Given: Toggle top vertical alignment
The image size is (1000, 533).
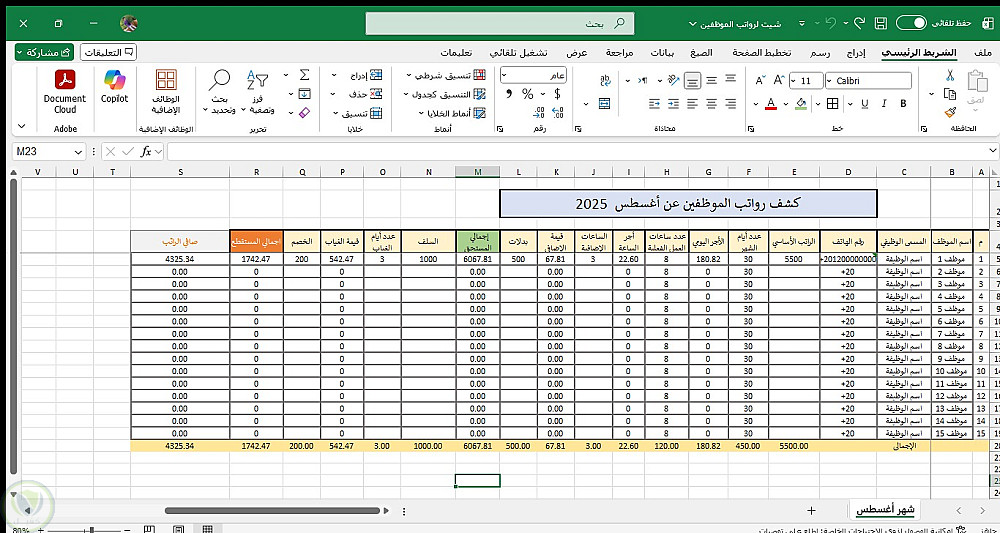Looking at the screenshot, I should pyautogui.click(x=731, y=80).
